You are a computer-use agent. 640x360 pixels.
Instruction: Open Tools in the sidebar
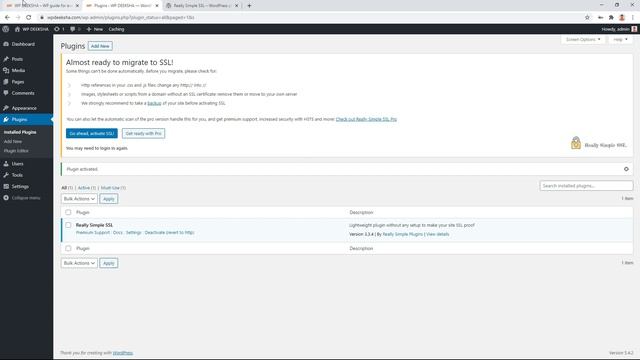pyautogui.click(x=17, y=175)
